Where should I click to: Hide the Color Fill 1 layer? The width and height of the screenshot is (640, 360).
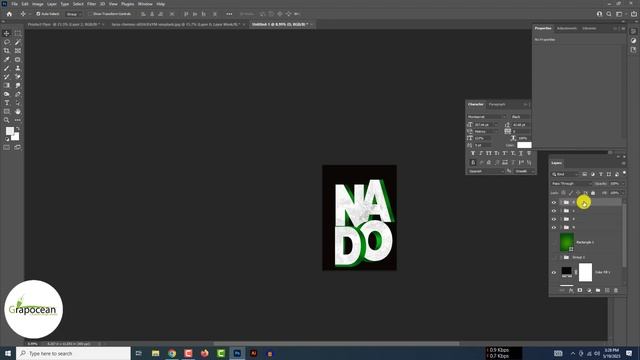pyautogui.click(x=554, y=272)
